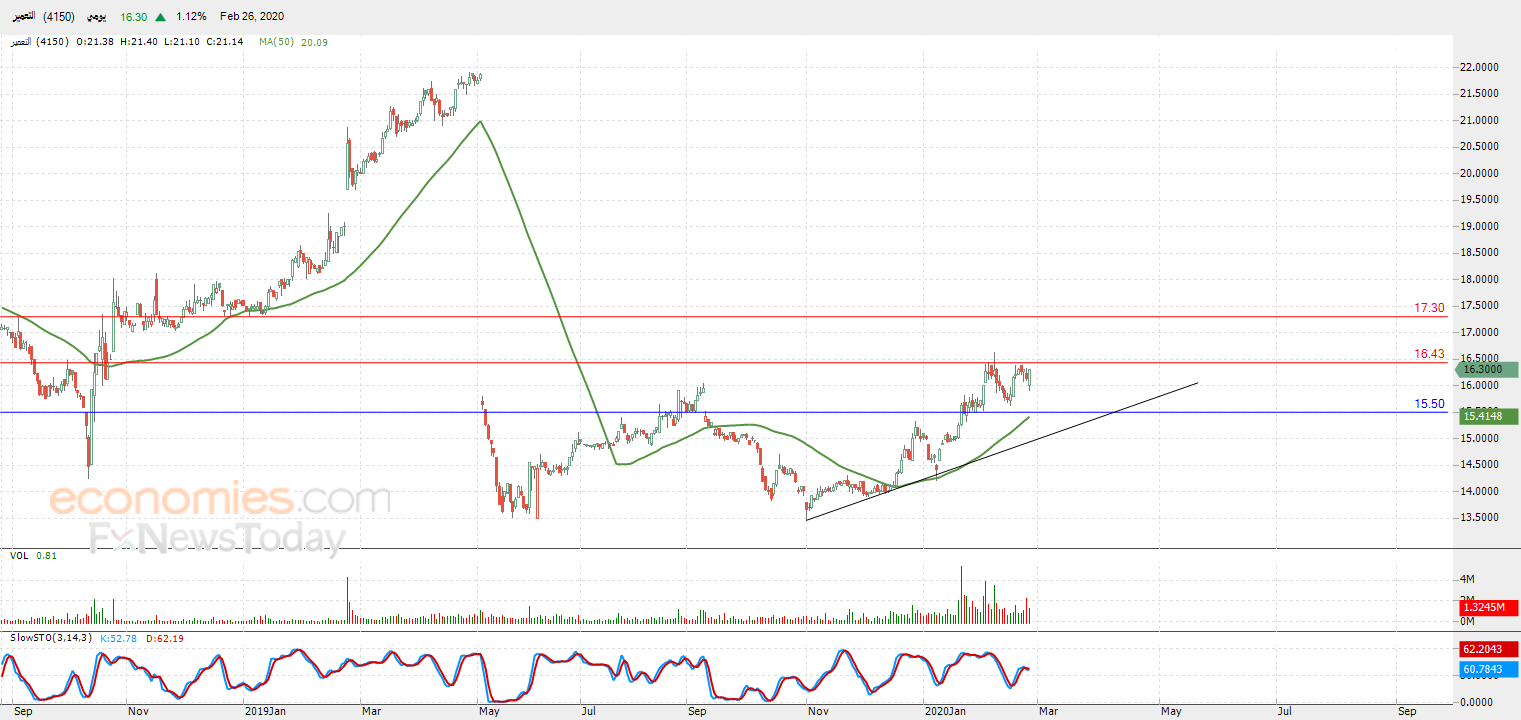Click the 1.3245M volume value tag
Viewport: 1521px width, 720px height.
[1489, 607]
